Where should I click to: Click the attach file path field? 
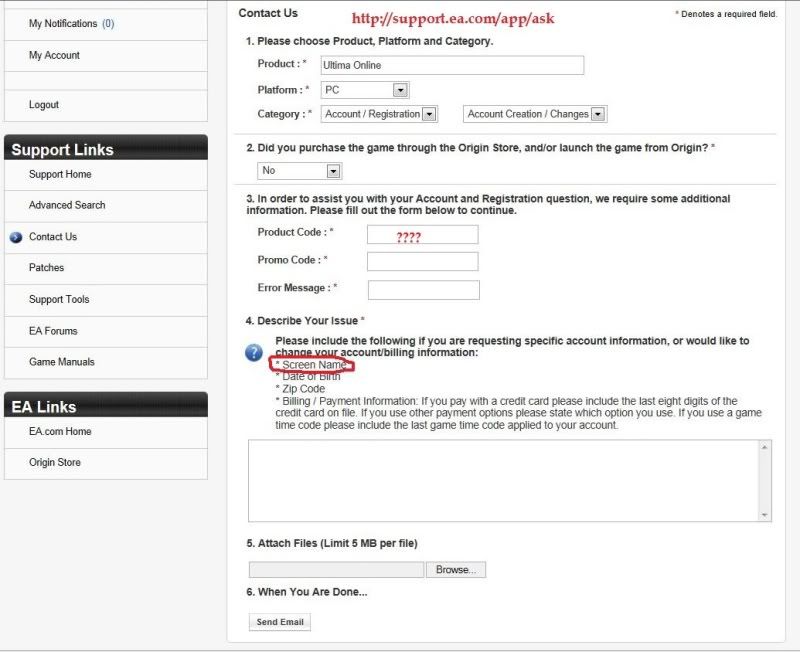[336, 570]
